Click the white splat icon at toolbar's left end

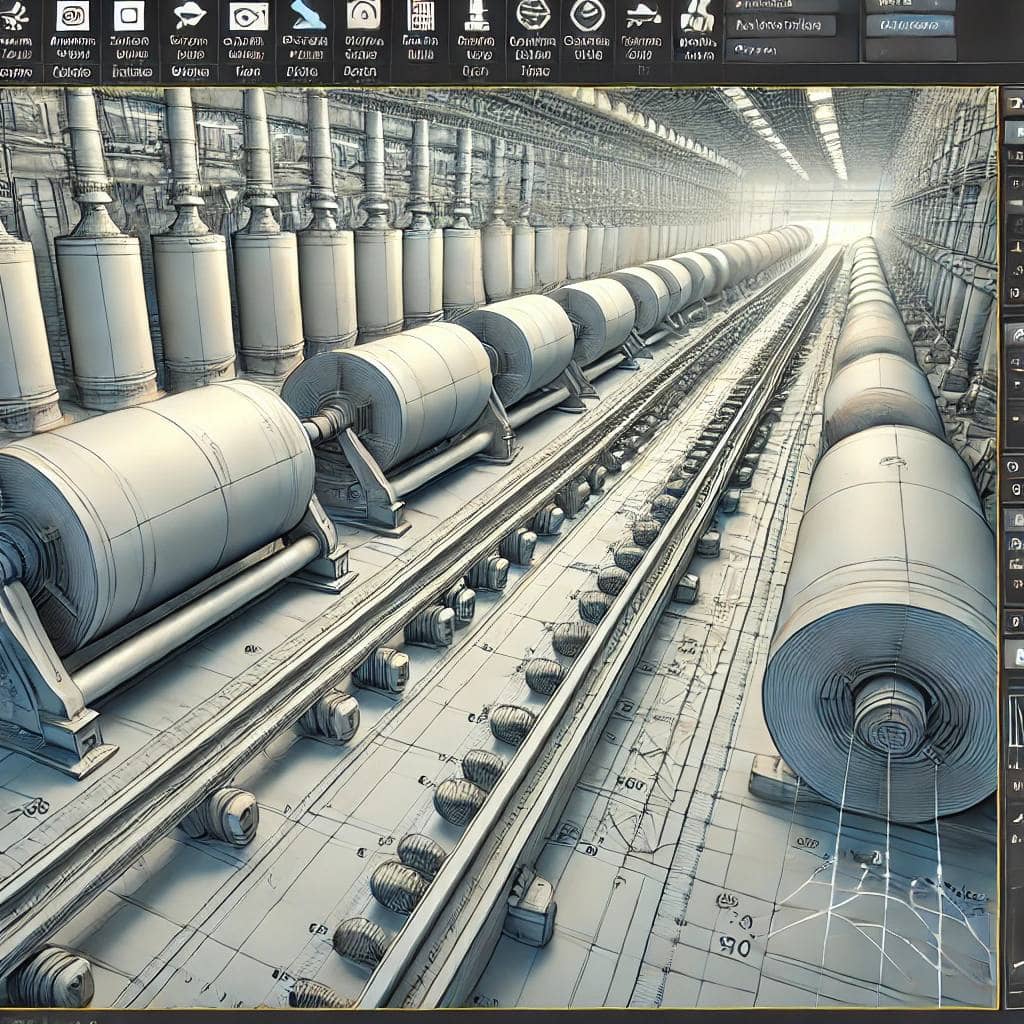pyautogui.click(x=14, y=16)
